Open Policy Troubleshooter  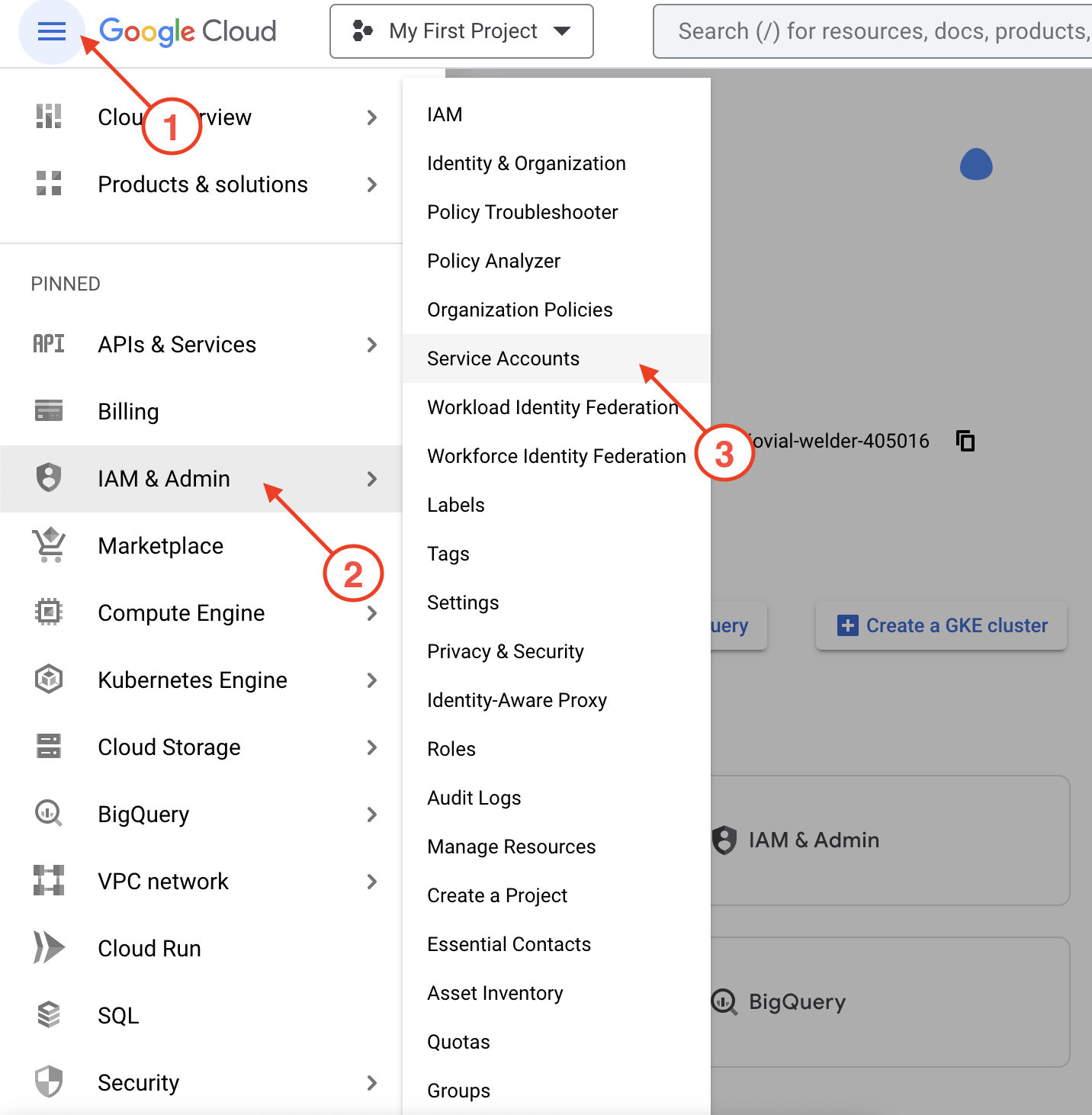(x=557, y=212)
